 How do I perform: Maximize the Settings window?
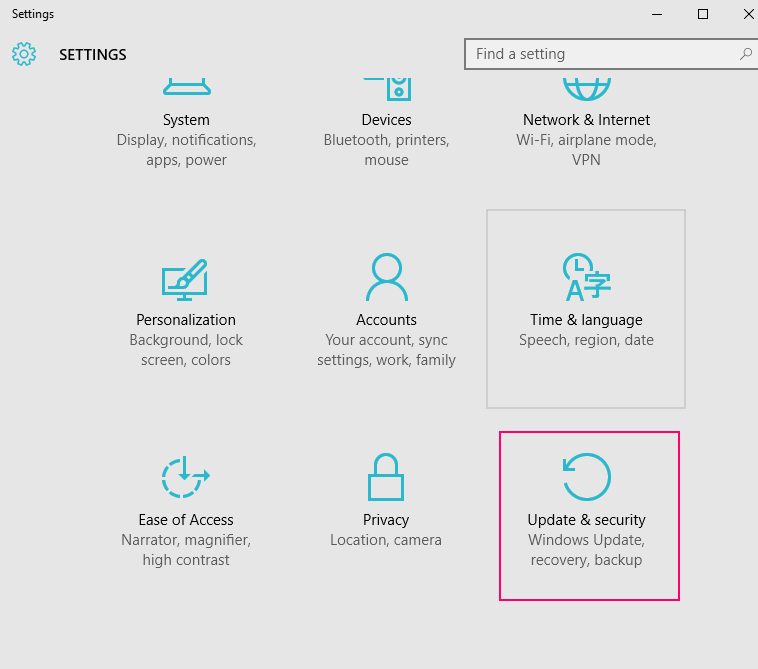pos(703,14)
